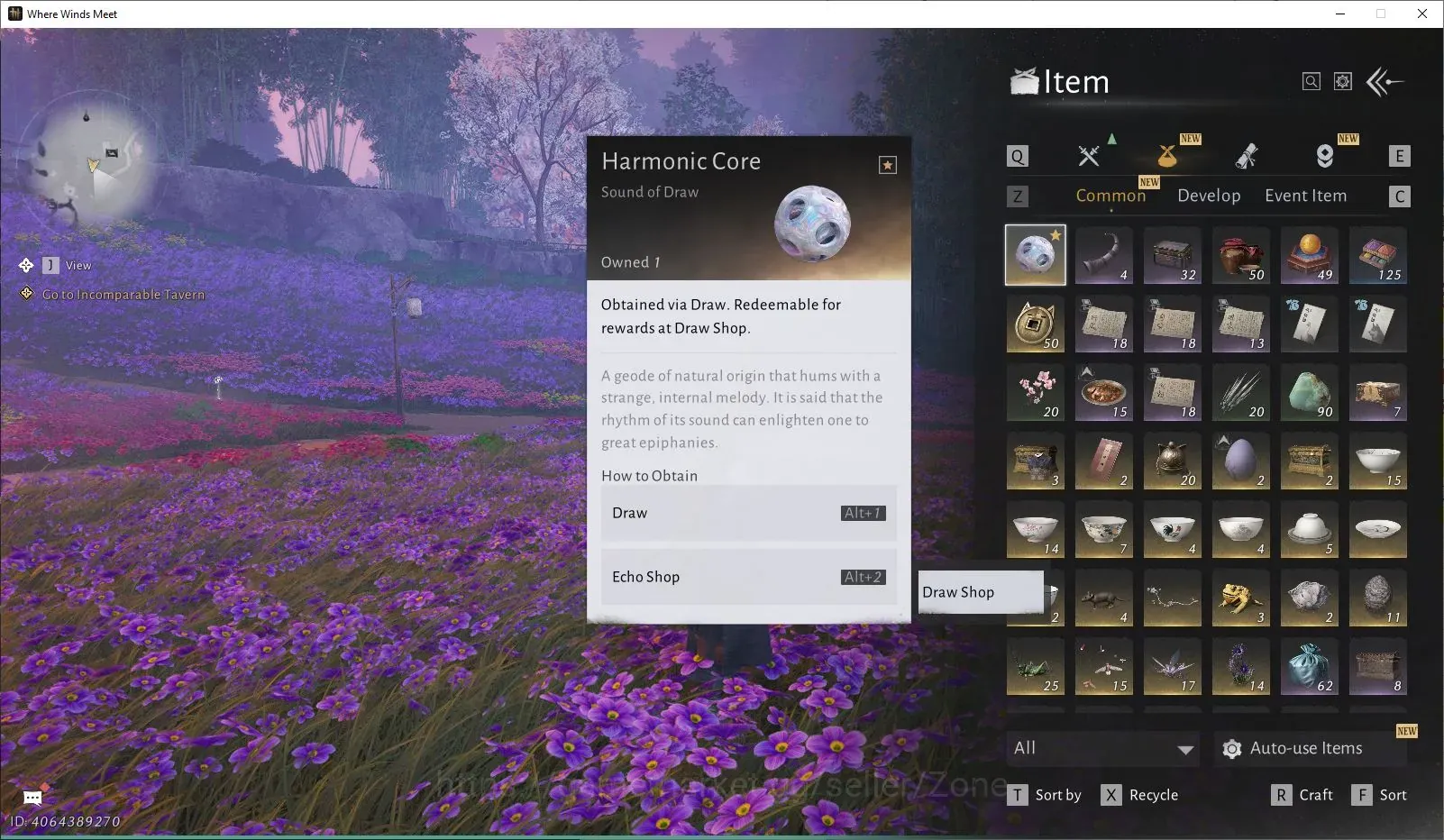Close the Item panel with back arrow
Viewport: 1444px width, 840px height.
pyautogui.click(x=1385, y=82)
